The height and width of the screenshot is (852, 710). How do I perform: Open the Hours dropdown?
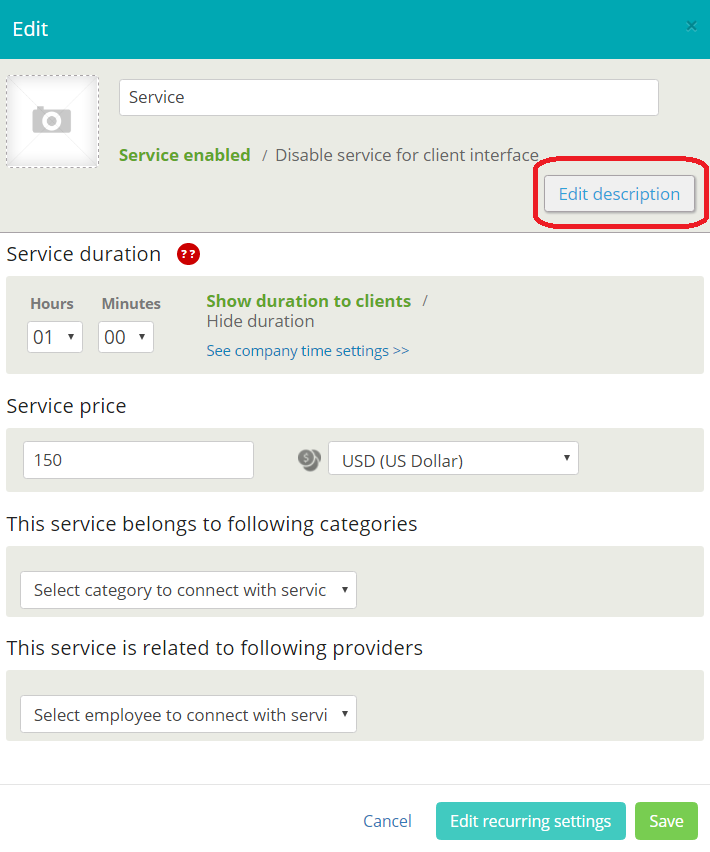pos(54,337)
